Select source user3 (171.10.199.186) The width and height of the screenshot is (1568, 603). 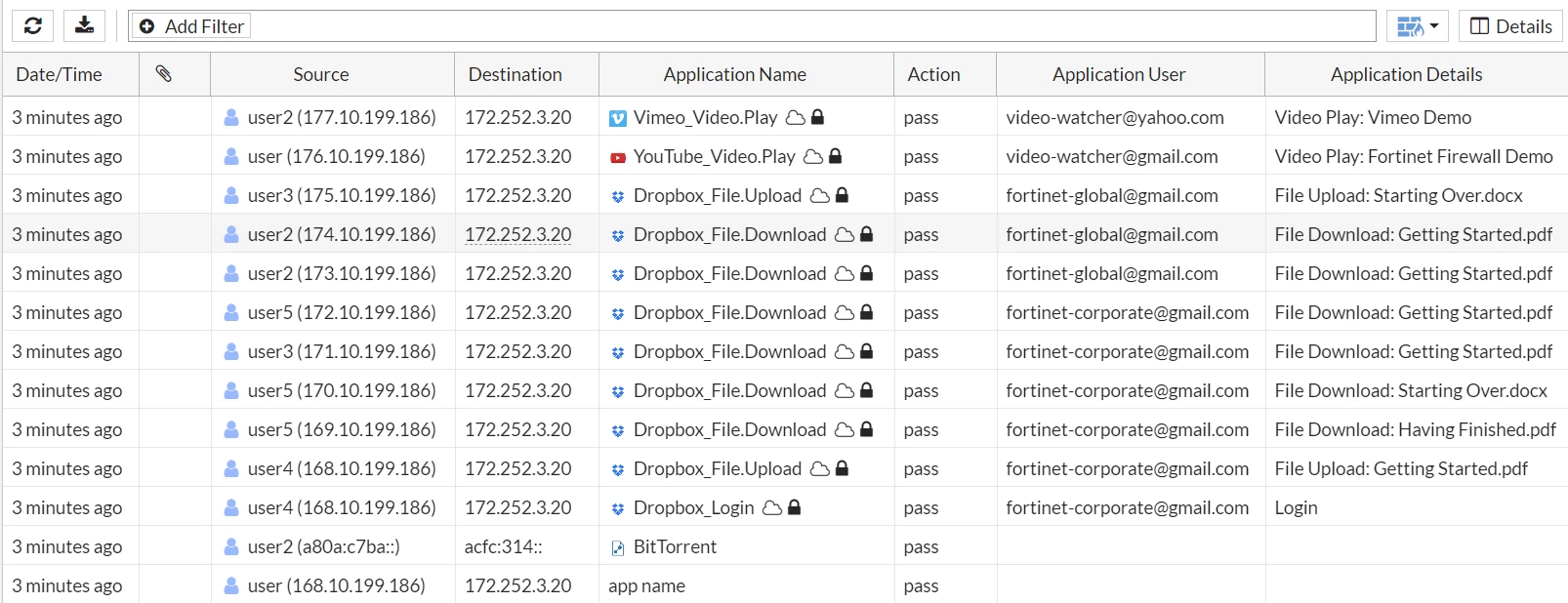342,351
